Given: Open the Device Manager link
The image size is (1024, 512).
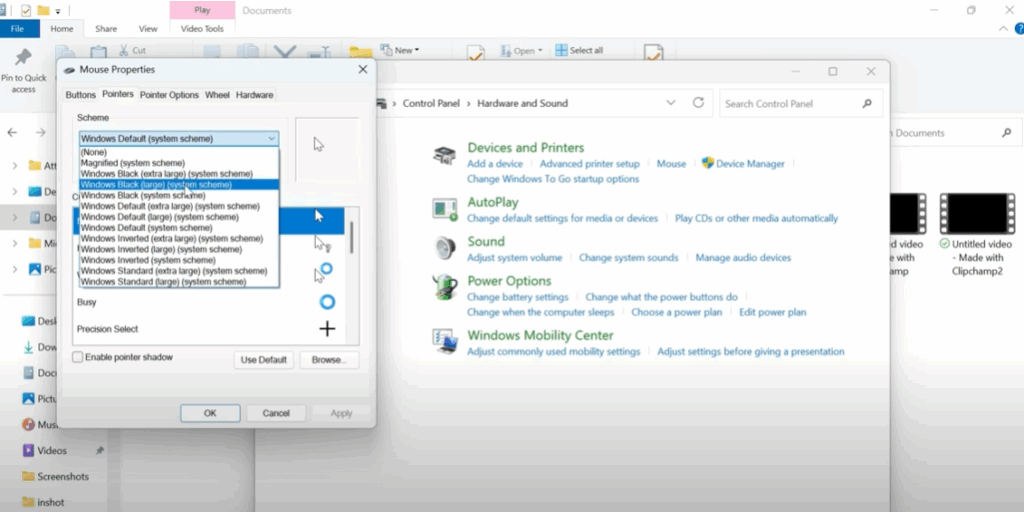Looking at the screenshot, I should pyautogui.click(x=750, y=164).
